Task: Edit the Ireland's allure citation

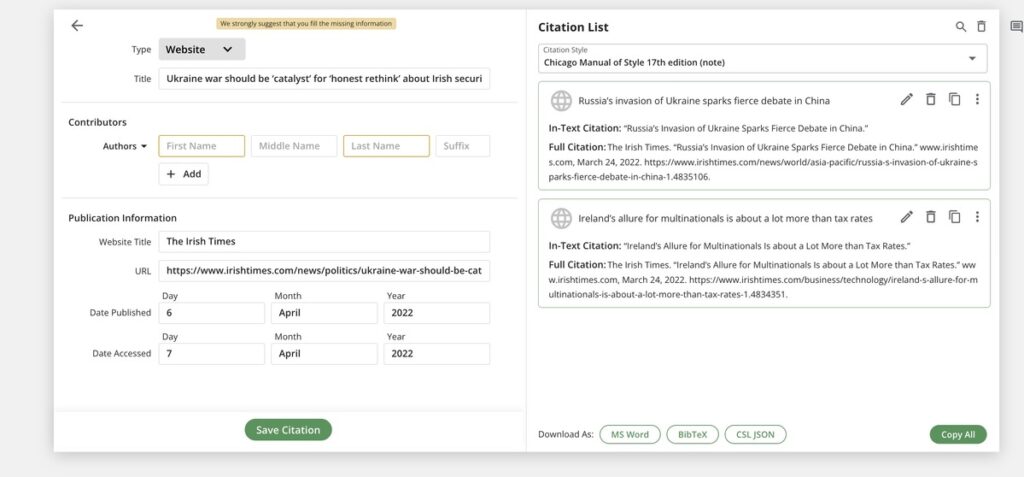Action: pyautogui.click(x=907, y=217)
